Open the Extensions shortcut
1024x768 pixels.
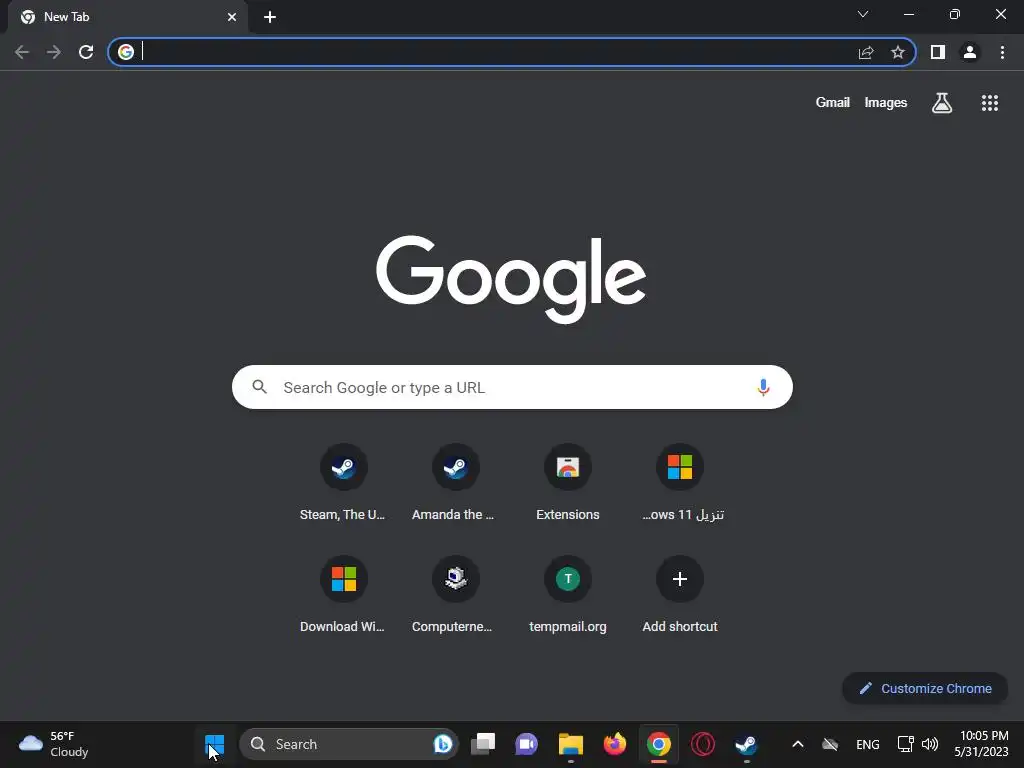pos(568,485)
